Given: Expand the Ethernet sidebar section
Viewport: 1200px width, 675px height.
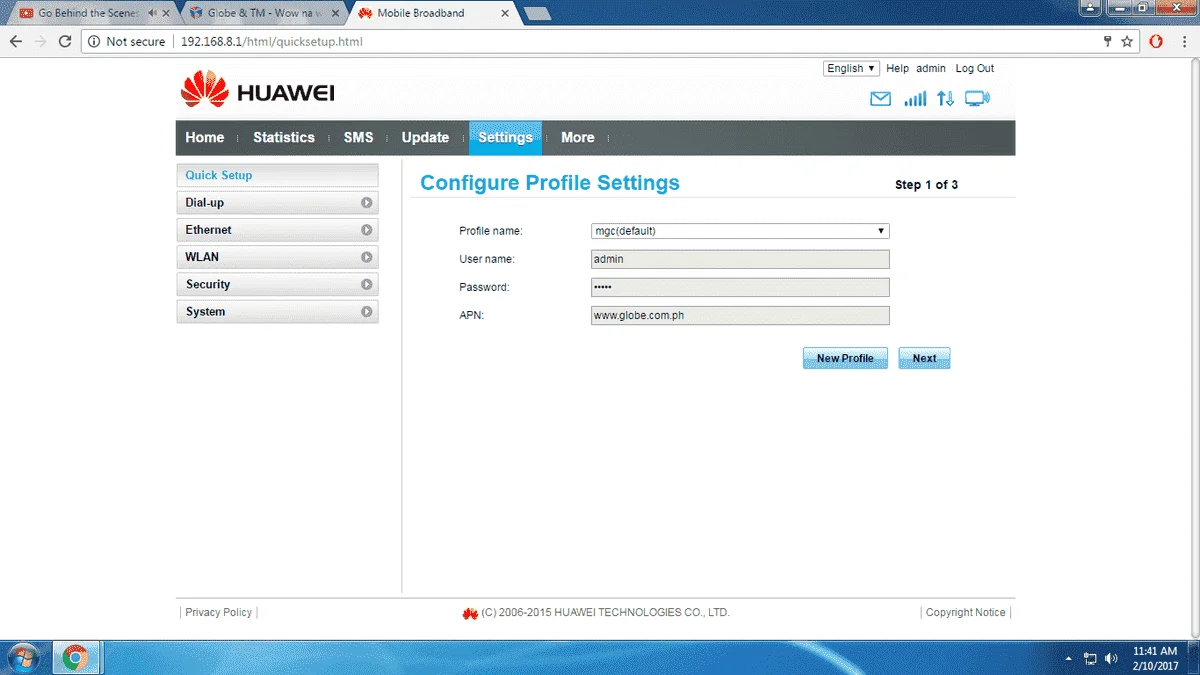Looking at the screenshot, I should pos(277,230).
